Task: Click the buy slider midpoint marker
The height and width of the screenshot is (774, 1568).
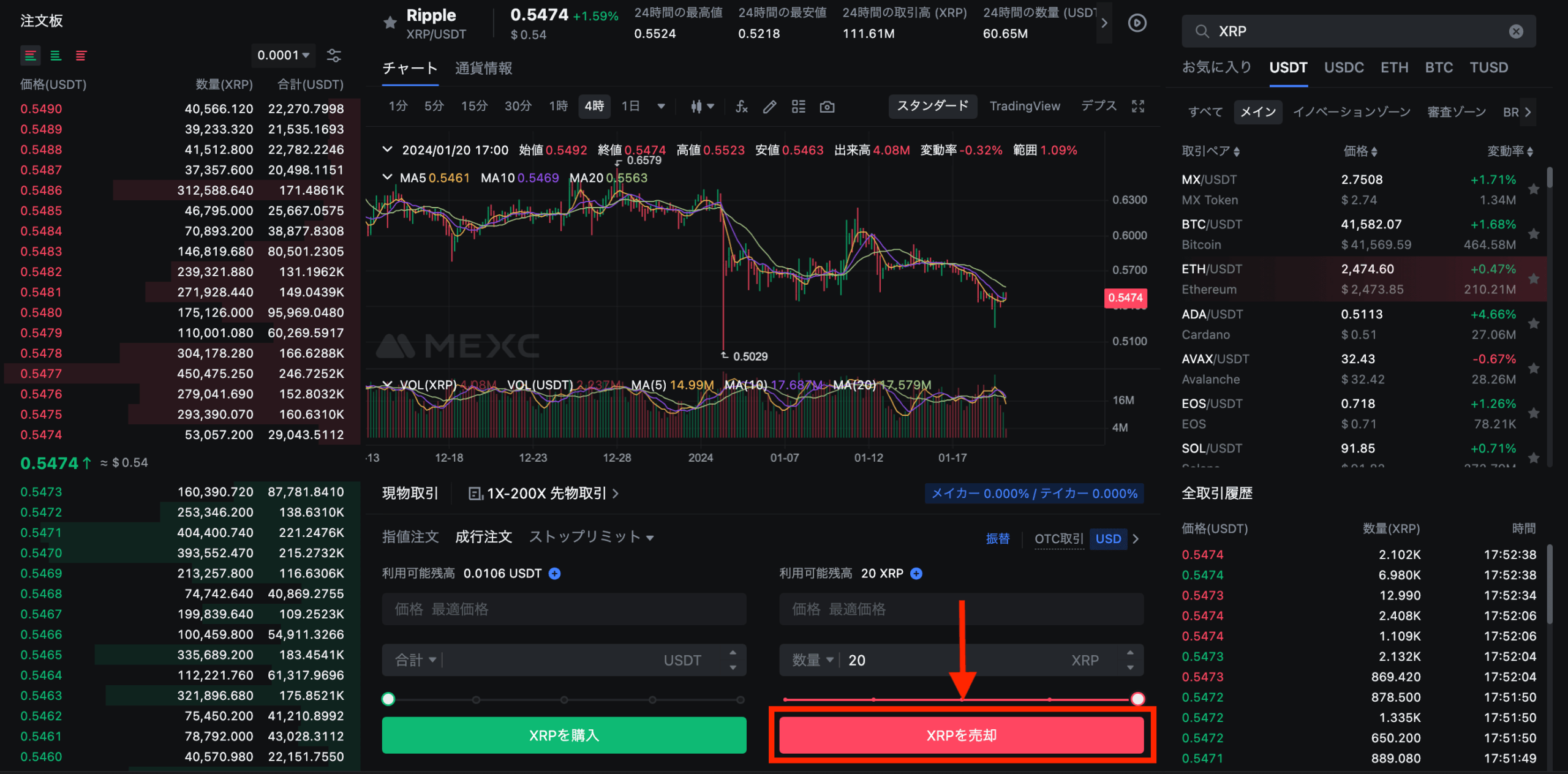Action: pos(564,699)
